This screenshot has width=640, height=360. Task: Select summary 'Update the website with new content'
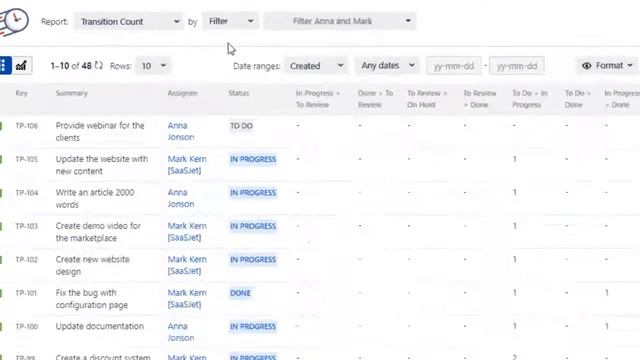102,165
